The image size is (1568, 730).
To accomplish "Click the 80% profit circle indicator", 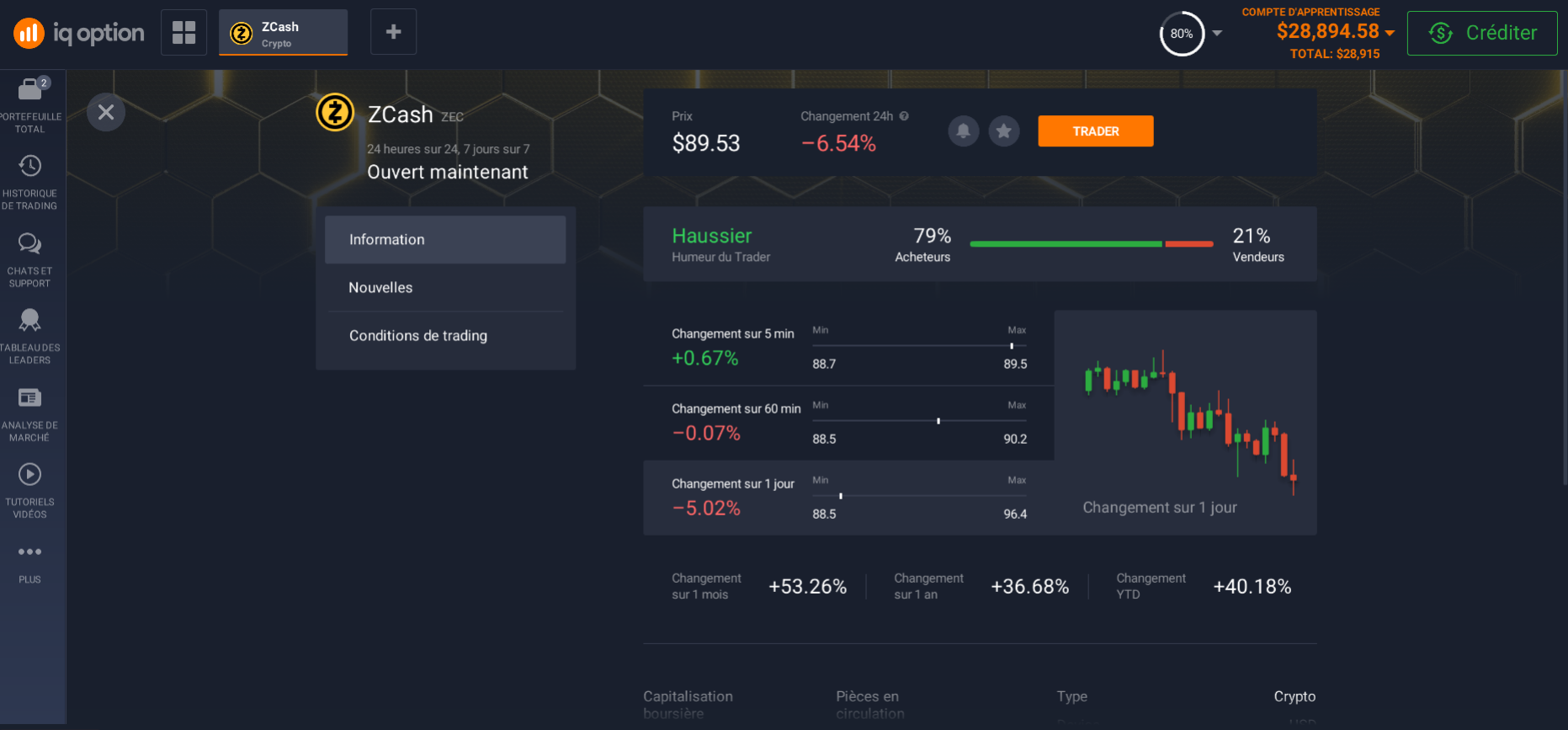I will [x=1182, y=34].
